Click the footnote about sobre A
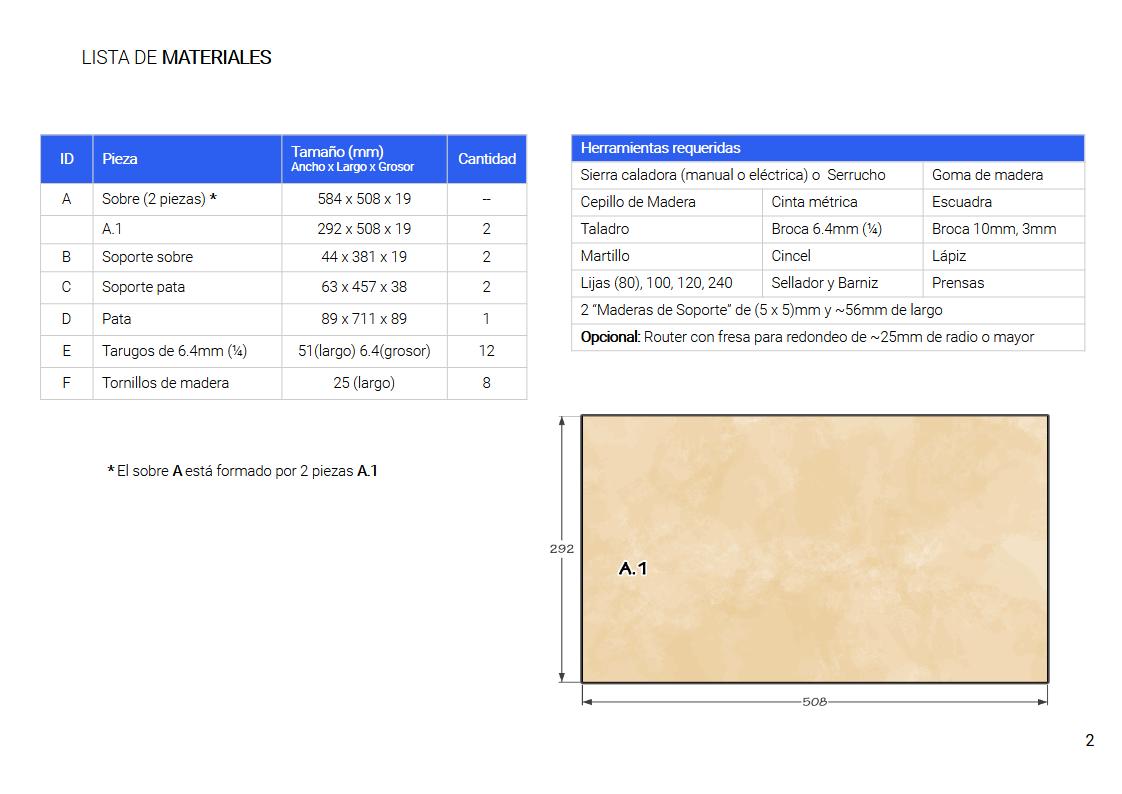Image resolution: width=1122 pixels, height=794 pixels. point(242,471)
